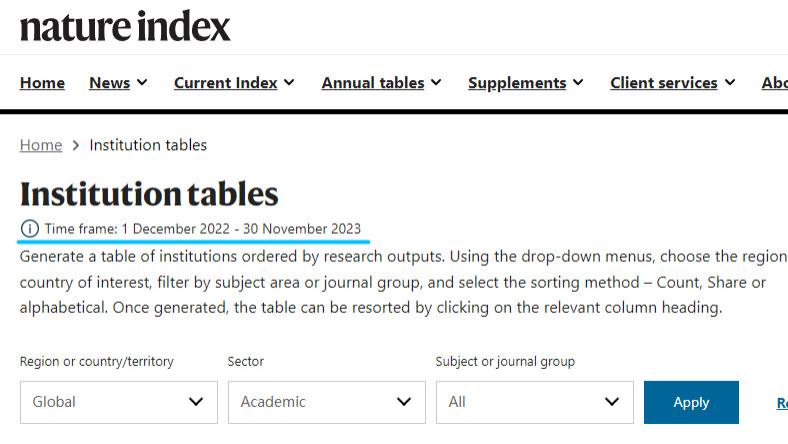
Task: Click the Annual tables chevron icon
Action: click(436, 82)
